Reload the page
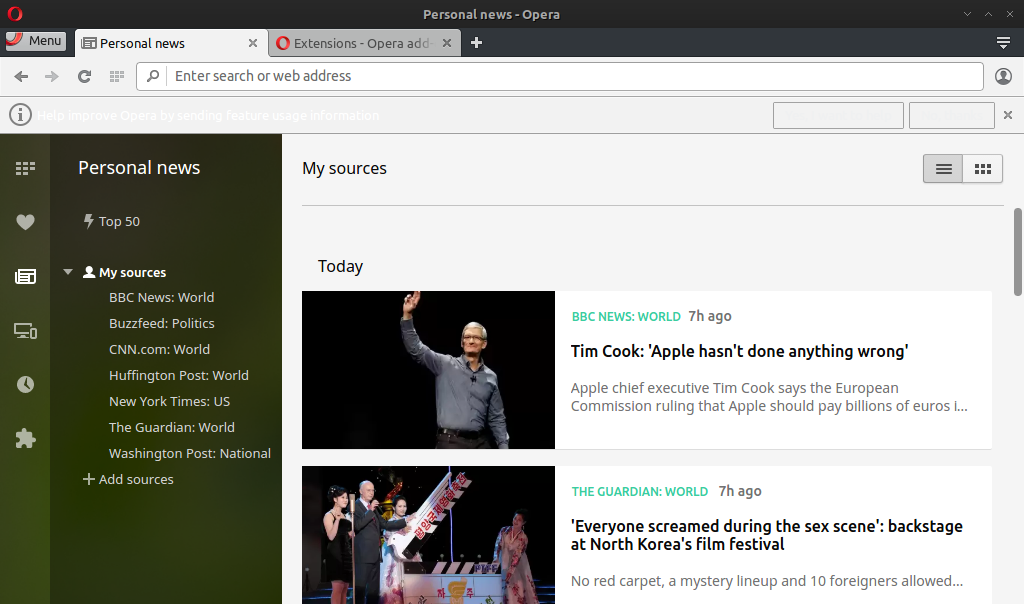 click(x=84, y=76)
